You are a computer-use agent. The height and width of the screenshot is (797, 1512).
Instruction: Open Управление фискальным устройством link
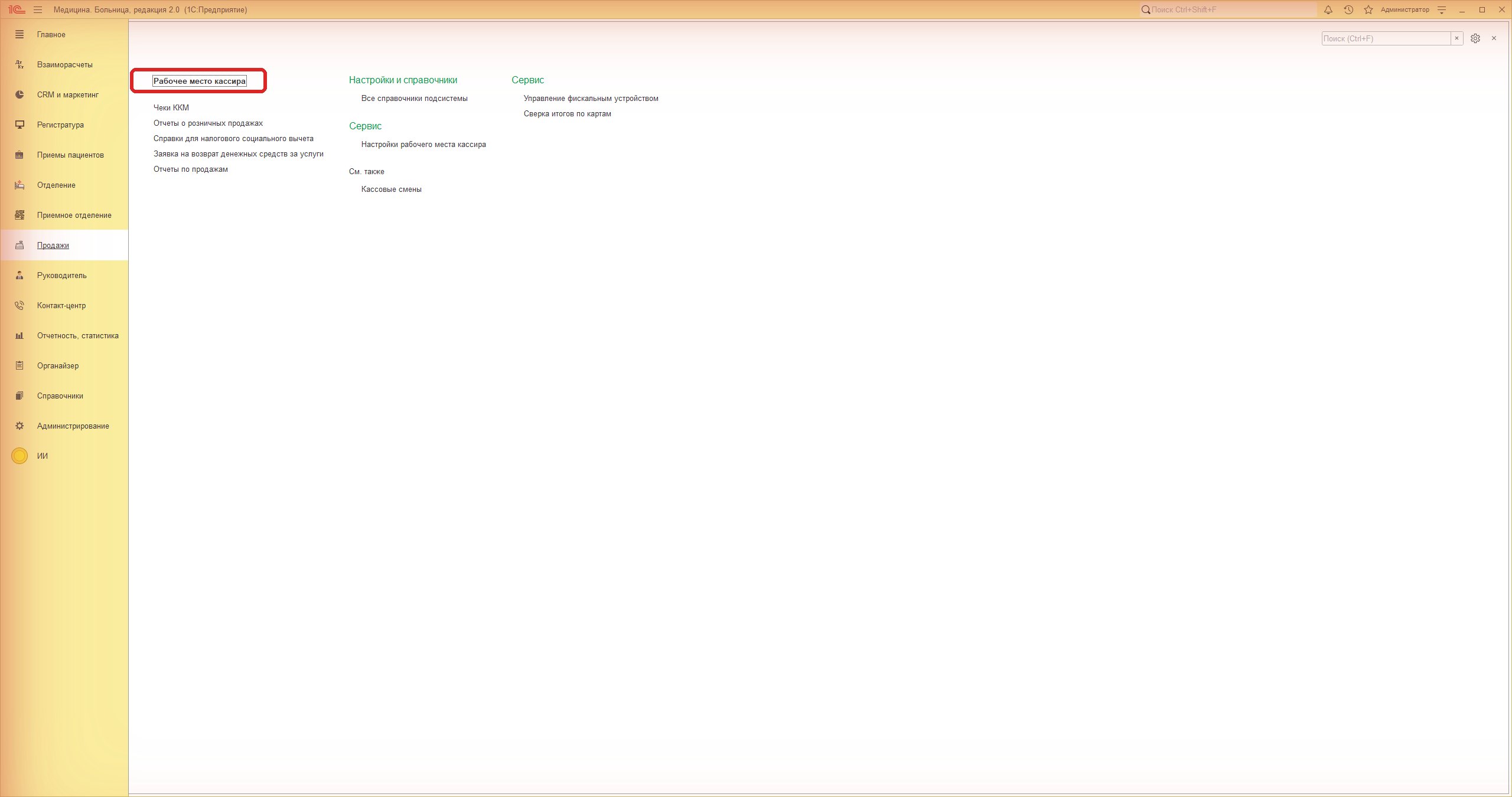tap(591, 98)
